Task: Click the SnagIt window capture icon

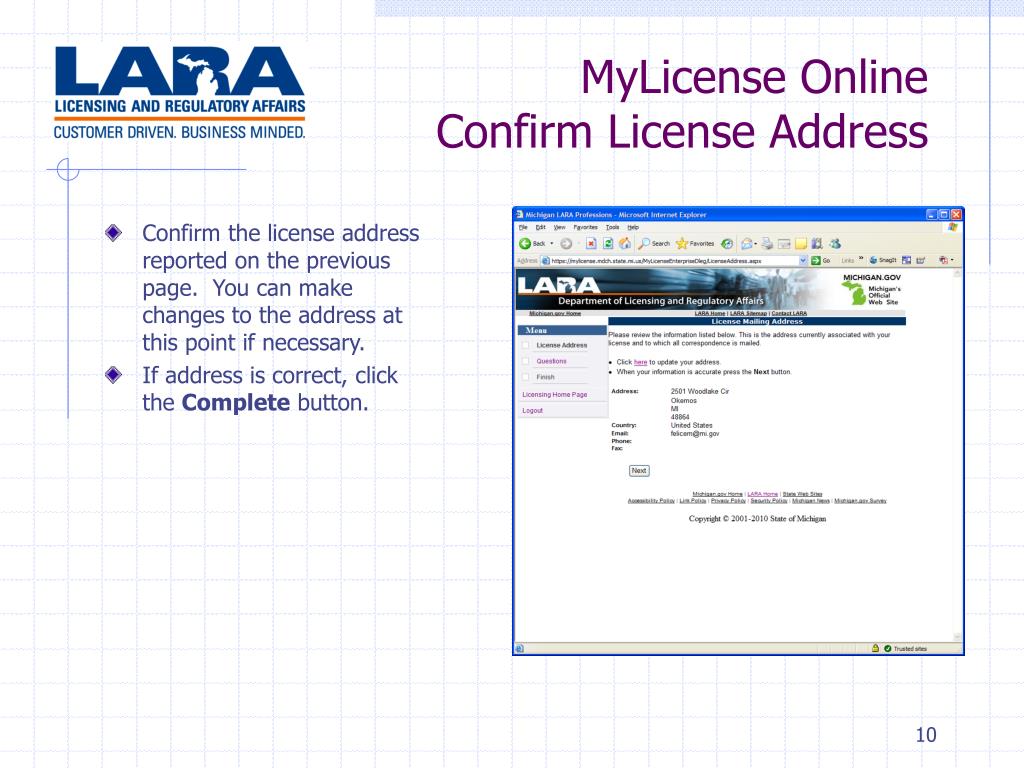Action: pos(906,260)
